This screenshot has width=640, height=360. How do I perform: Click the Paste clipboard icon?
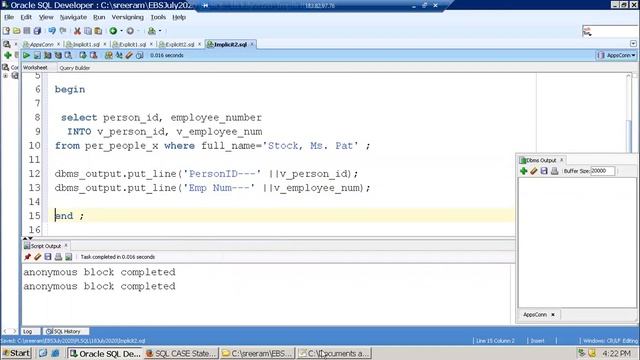pyautogui.click(x=98, y=31)
